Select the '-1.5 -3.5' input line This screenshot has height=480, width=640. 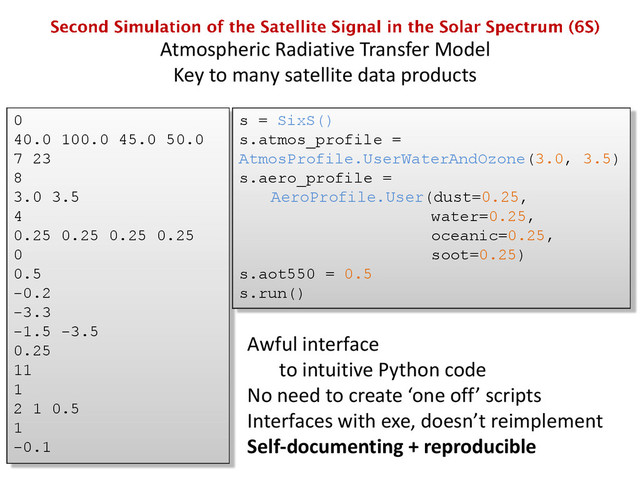(57, 332)
